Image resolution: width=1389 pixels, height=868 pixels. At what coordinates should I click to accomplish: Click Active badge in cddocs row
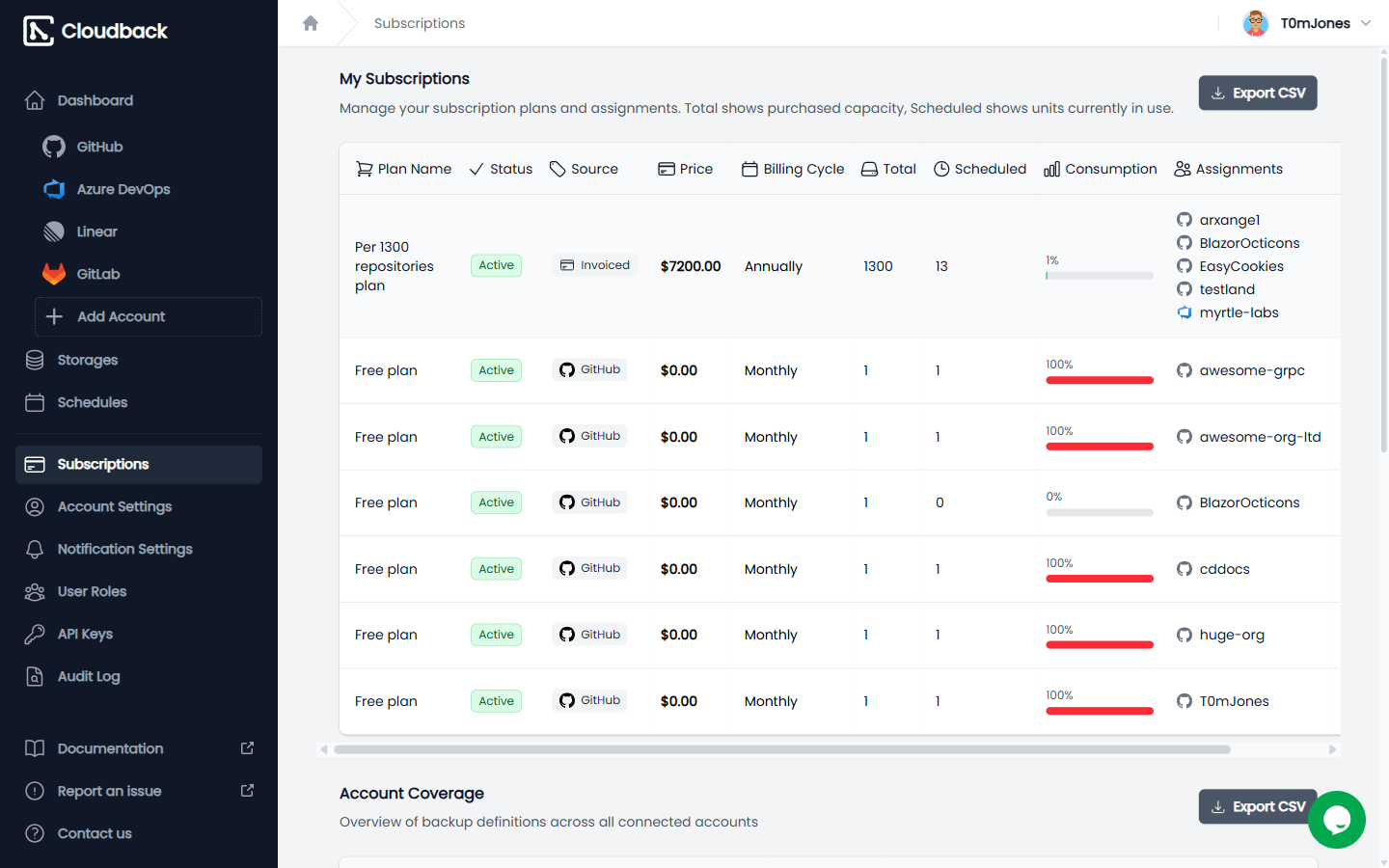pos(496,569)
